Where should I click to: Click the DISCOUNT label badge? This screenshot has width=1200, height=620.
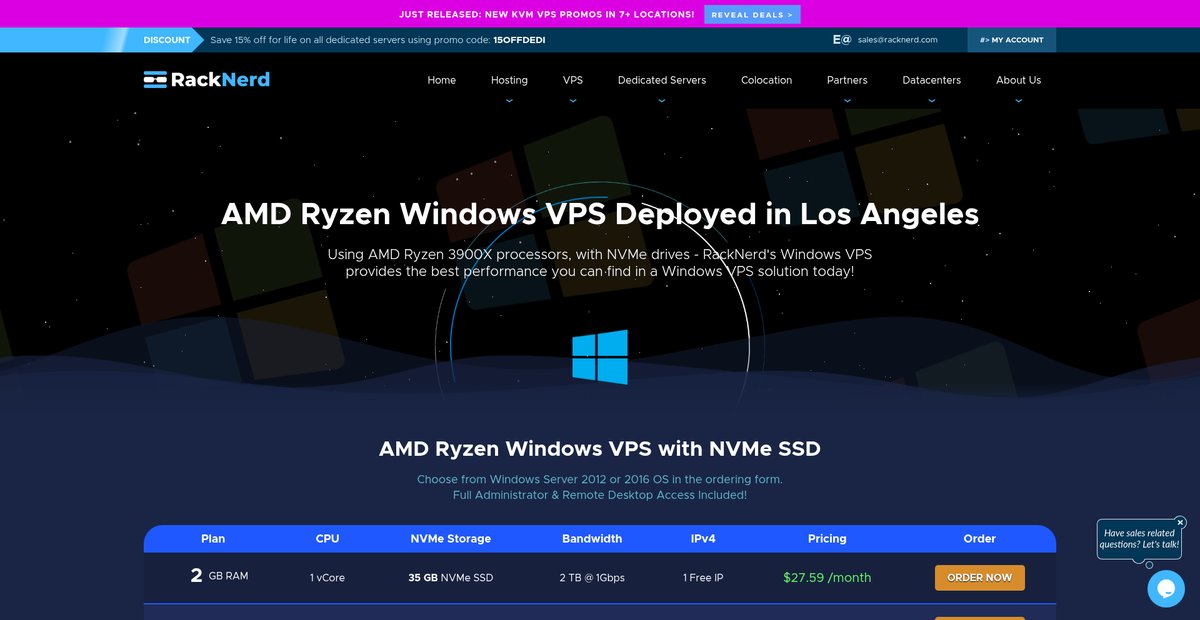(x=167, y=40)
